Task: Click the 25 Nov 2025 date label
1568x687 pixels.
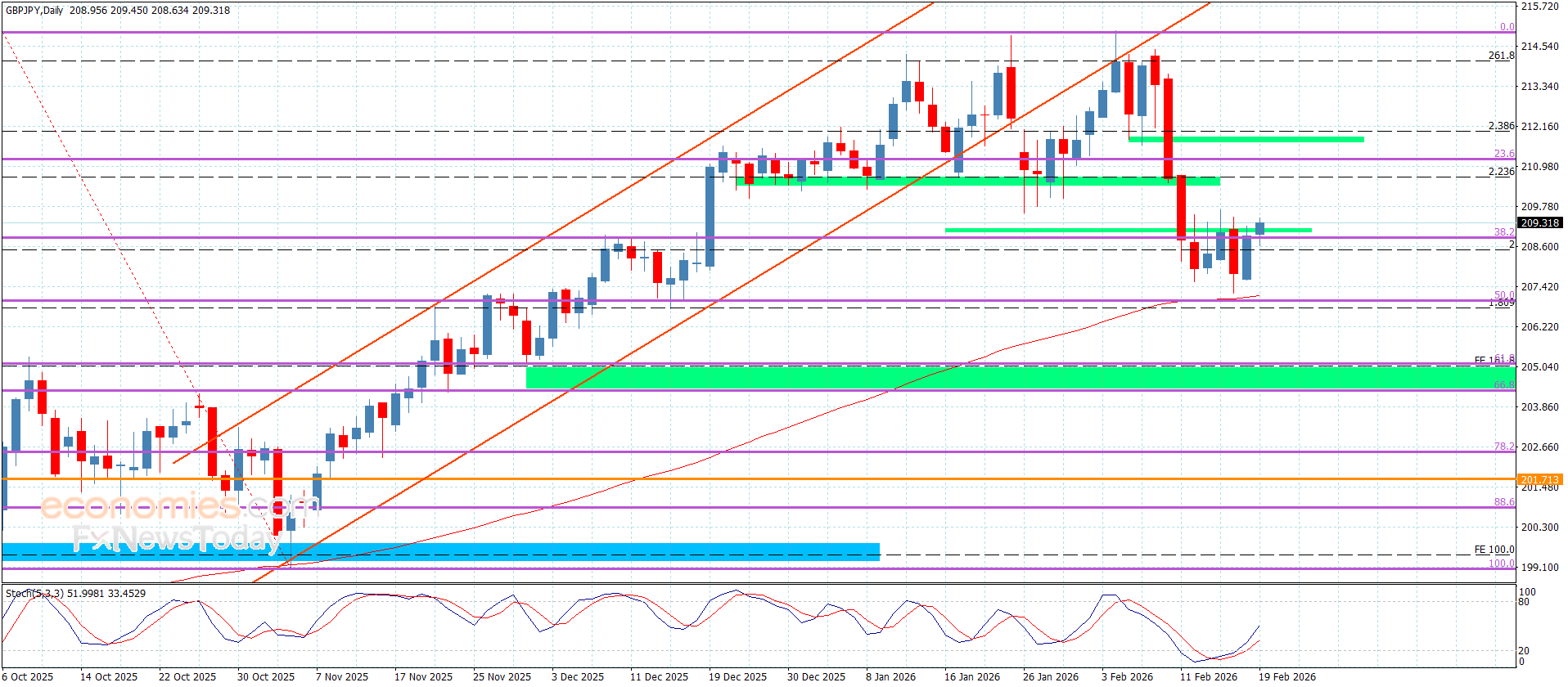Action: (x=502, y=676)
